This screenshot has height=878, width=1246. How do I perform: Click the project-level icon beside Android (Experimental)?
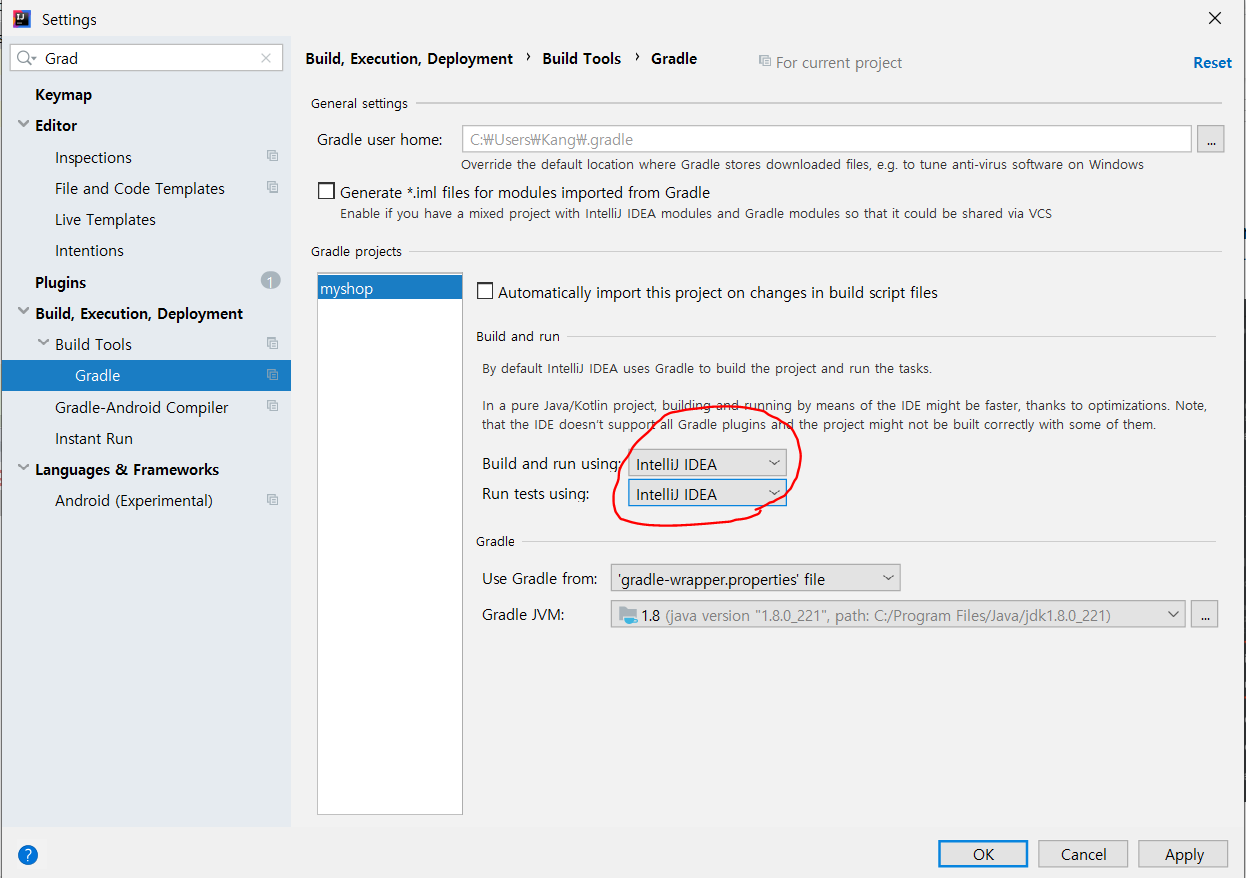[x=272, y=499]
